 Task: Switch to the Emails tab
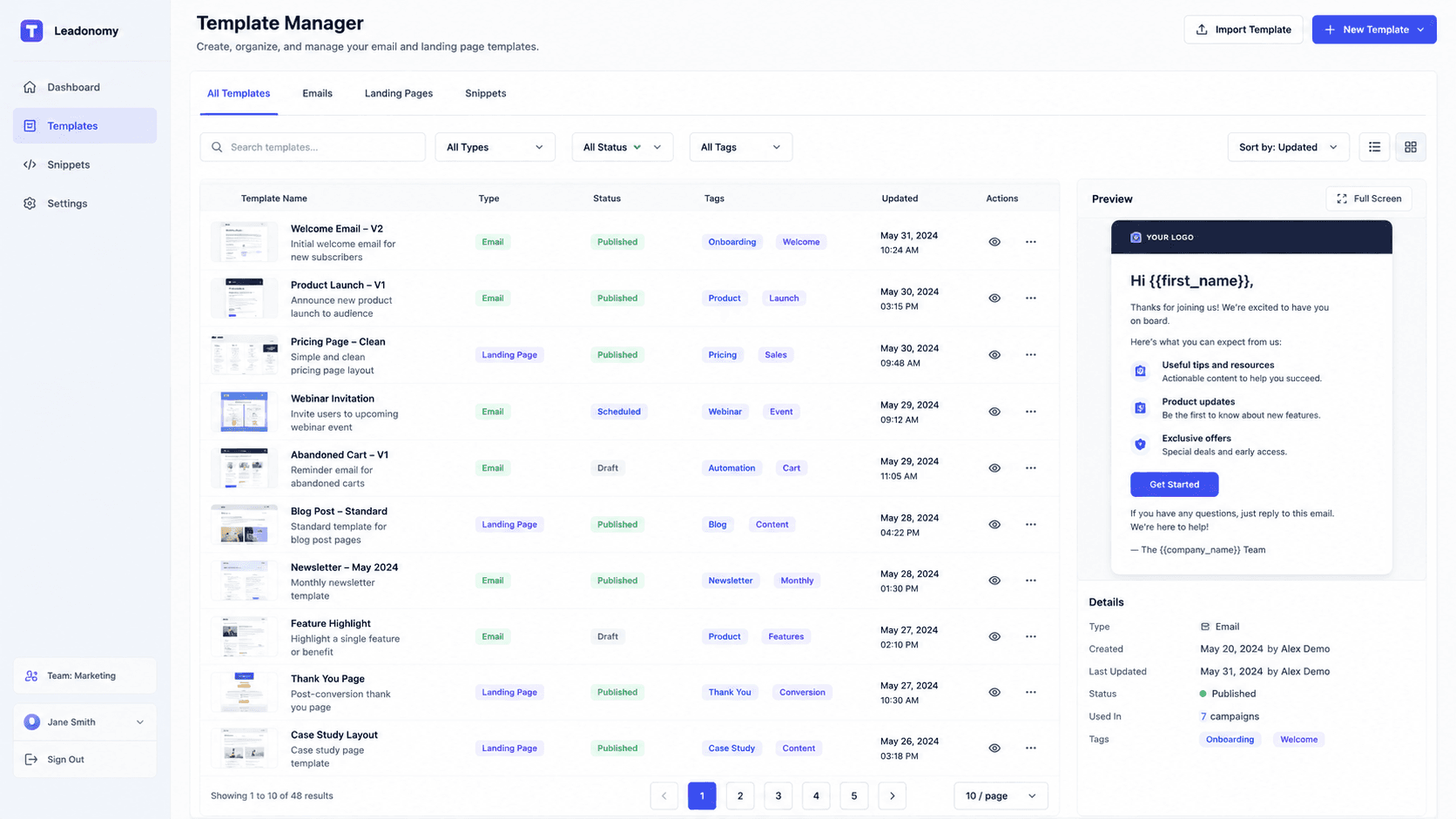click(x=317, y=93)
